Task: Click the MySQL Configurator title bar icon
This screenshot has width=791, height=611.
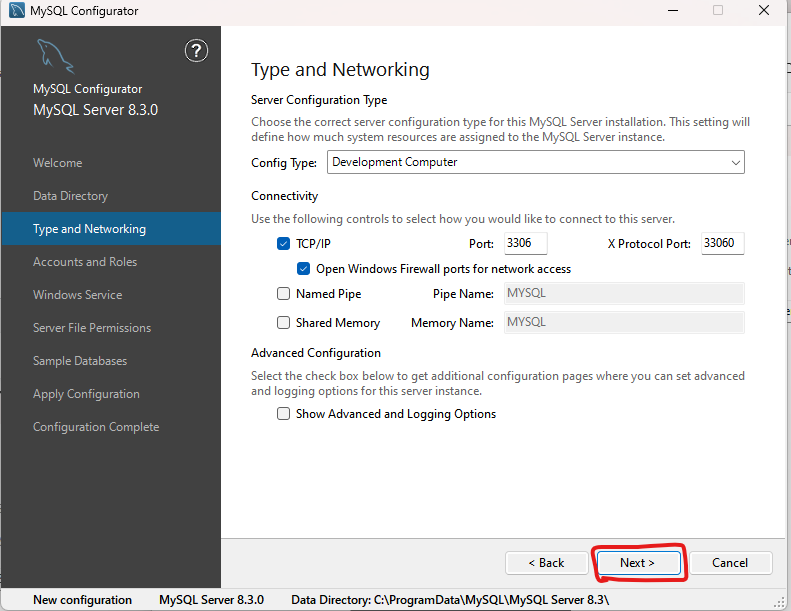Action: pos(17,11)
